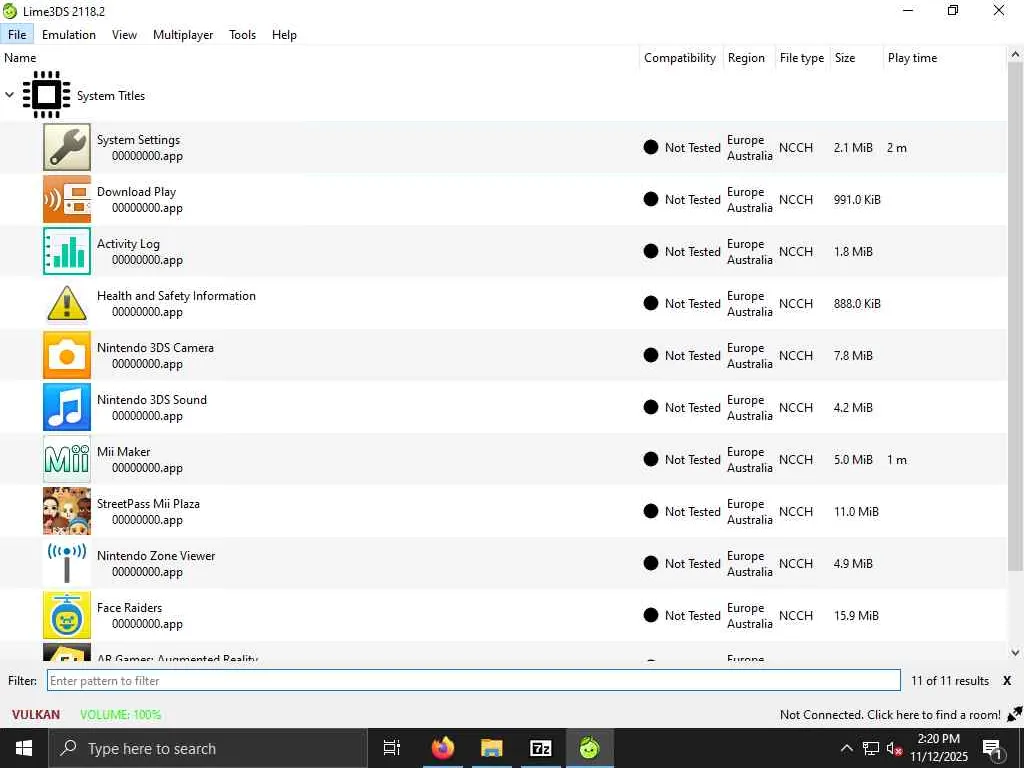The height and width of the screenshot is (768, 1024).
Task: Open the Emulation menu
Action: pyautogui.click(x=69, y=35)
